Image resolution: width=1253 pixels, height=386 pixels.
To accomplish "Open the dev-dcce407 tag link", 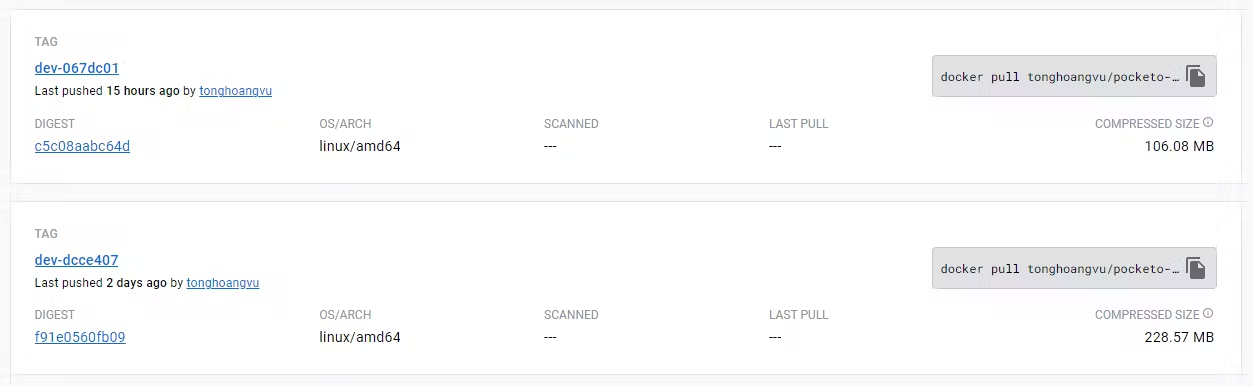I will click(76, 260).
